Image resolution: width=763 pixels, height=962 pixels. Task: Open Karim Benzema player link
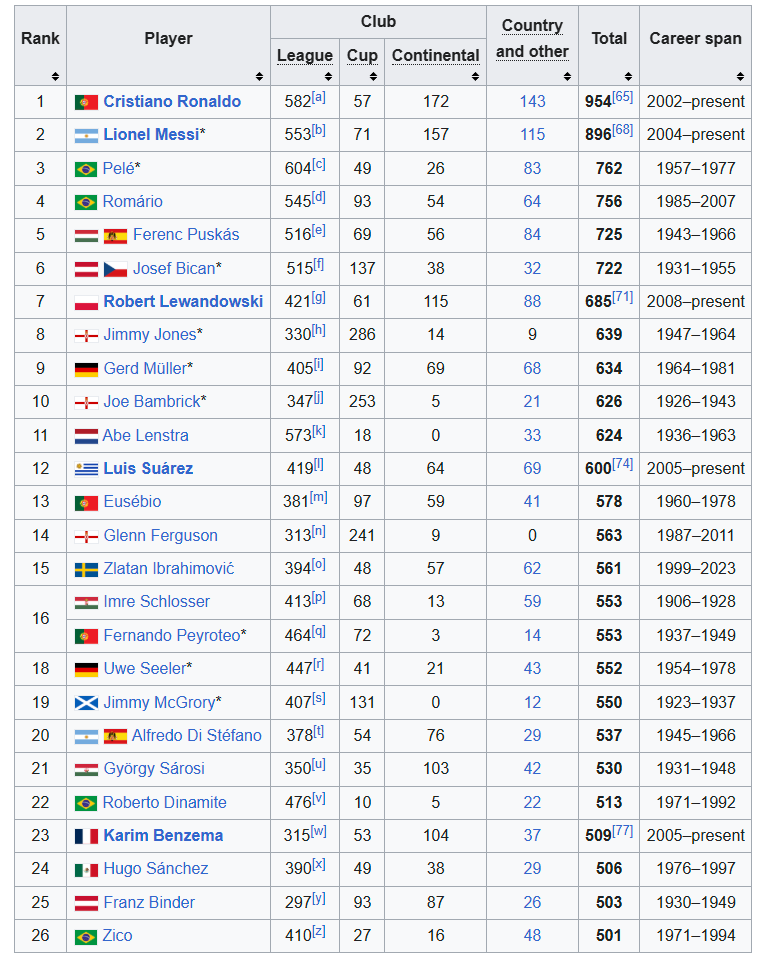(163, 836)
